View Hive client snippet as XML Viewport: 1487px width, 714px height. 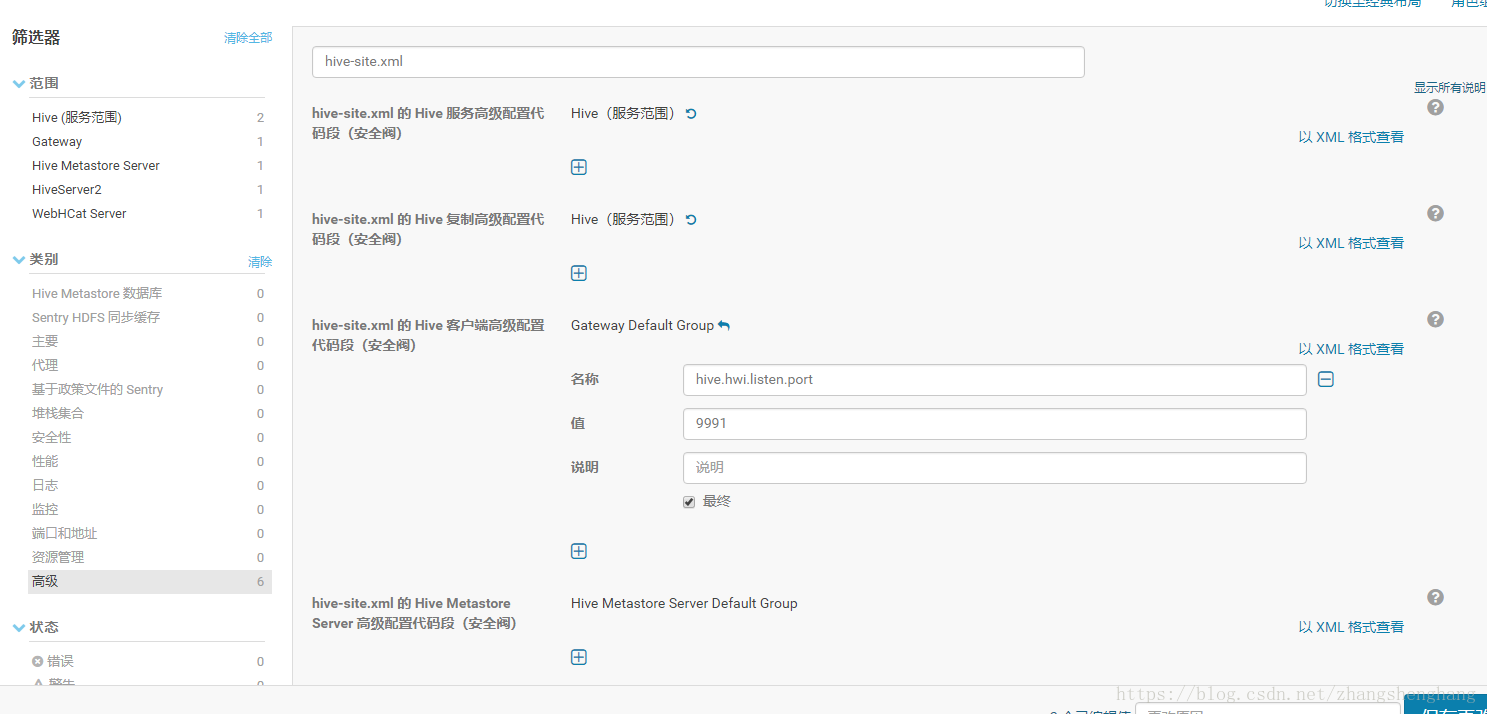1351,349
